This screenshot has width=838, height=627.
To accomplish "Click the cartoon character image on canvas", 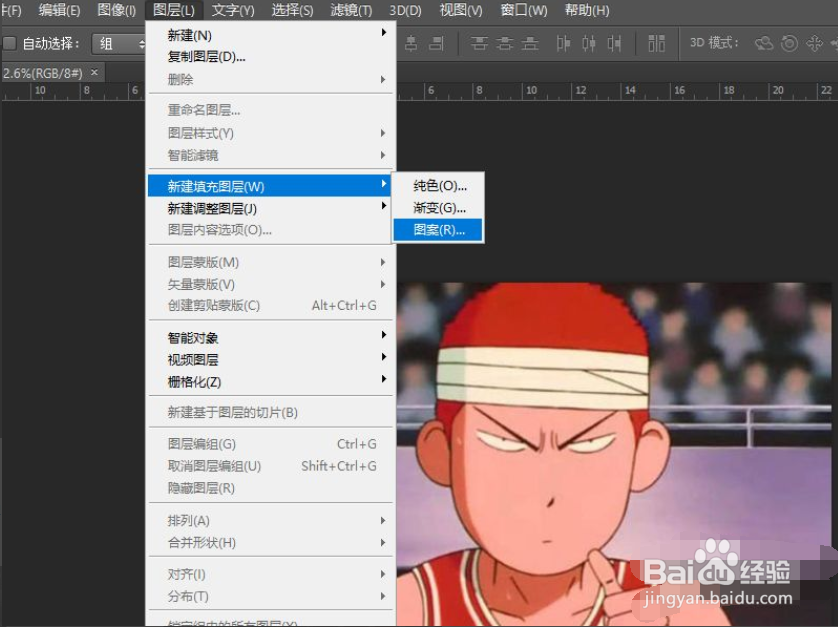I will tap(615, 454).
